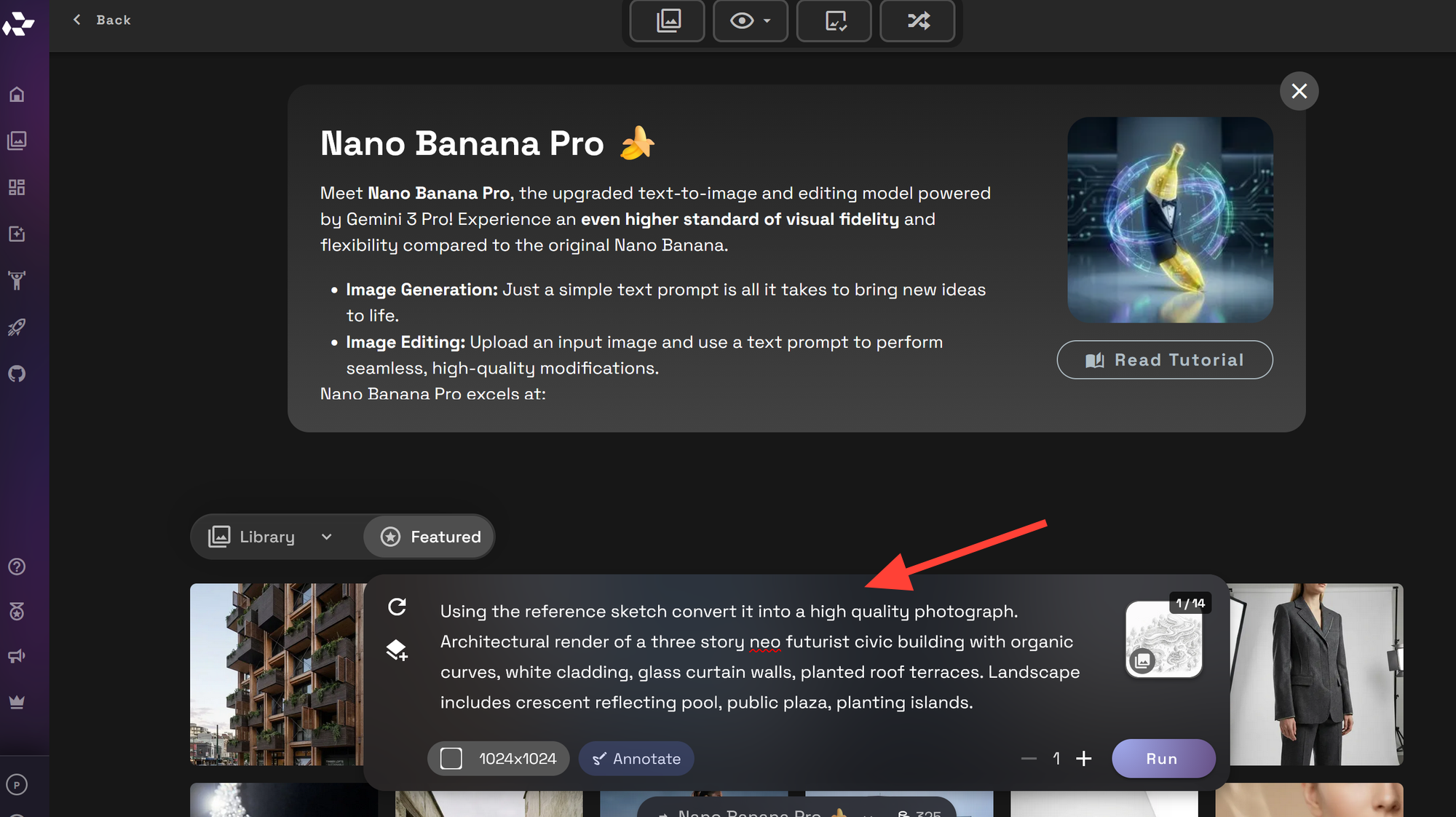Open the 1024x1024 size selector

499,759
